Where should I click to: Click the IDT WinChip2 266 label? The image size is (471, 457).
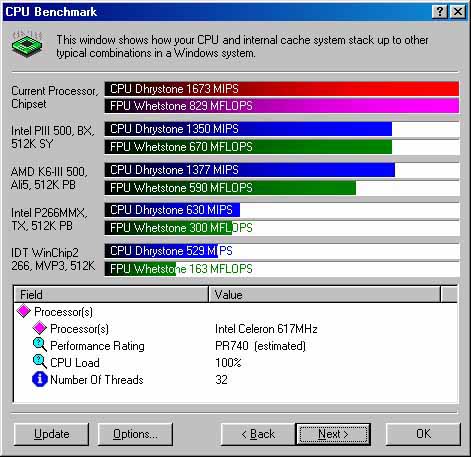tap(53, 259)
